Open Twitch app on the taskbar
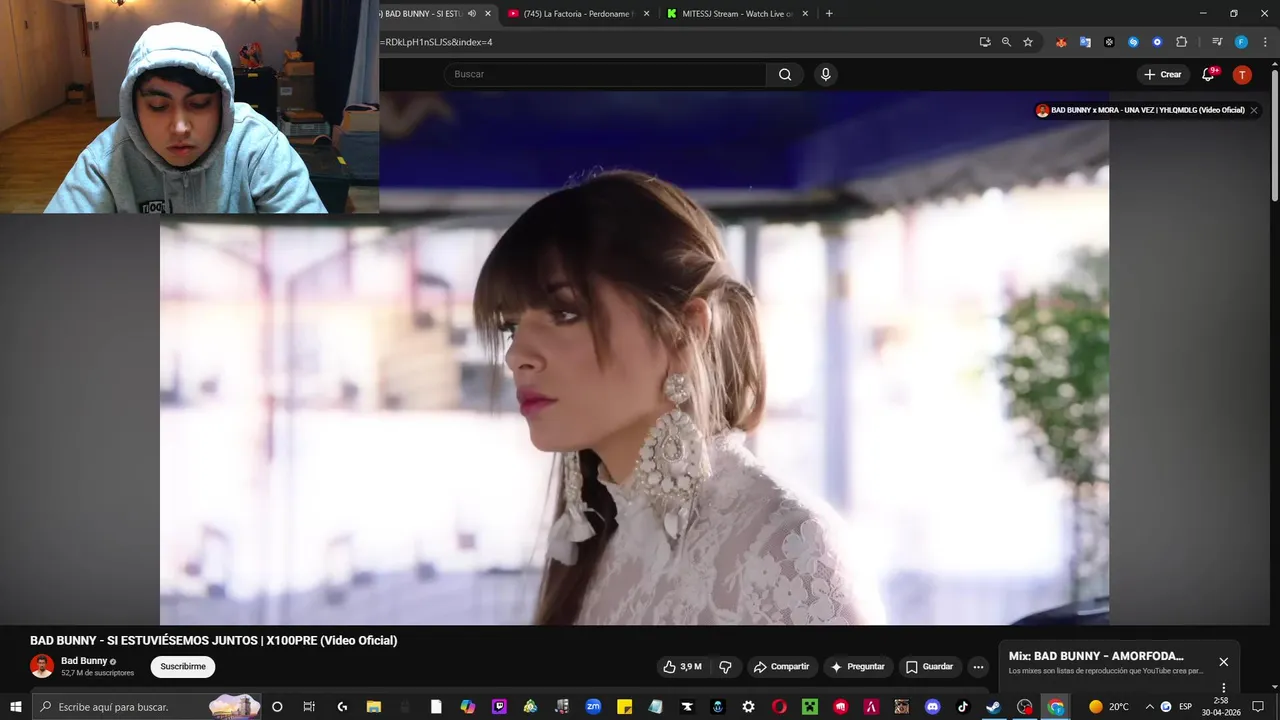Viewport: 1280px width, 720px height. 499,707
